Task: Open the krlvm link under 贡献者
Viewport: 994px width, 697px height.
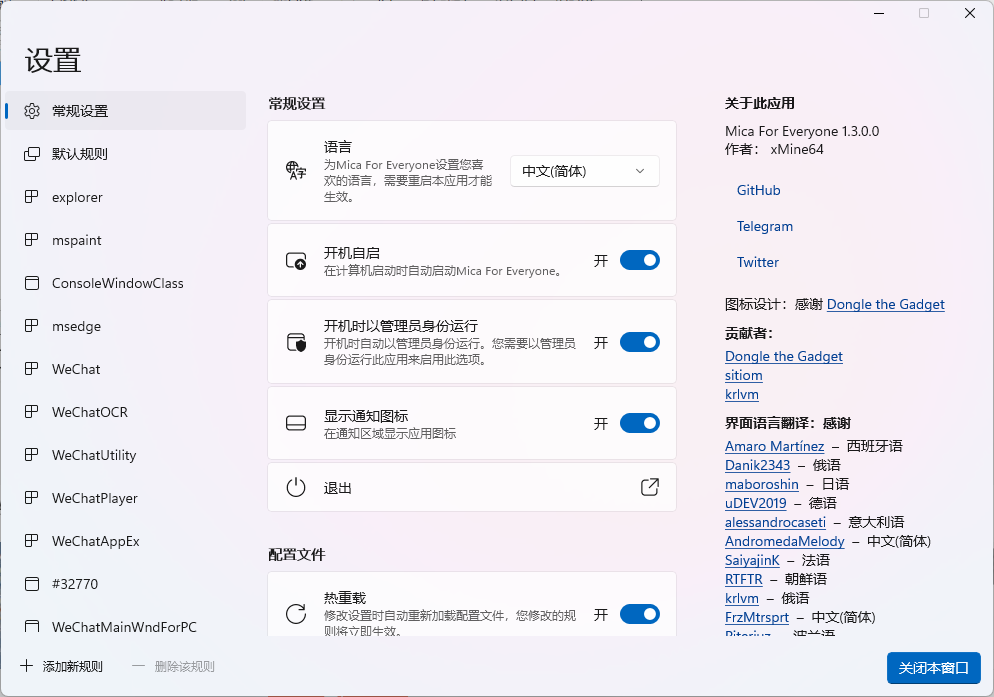Action: point(742,394)
